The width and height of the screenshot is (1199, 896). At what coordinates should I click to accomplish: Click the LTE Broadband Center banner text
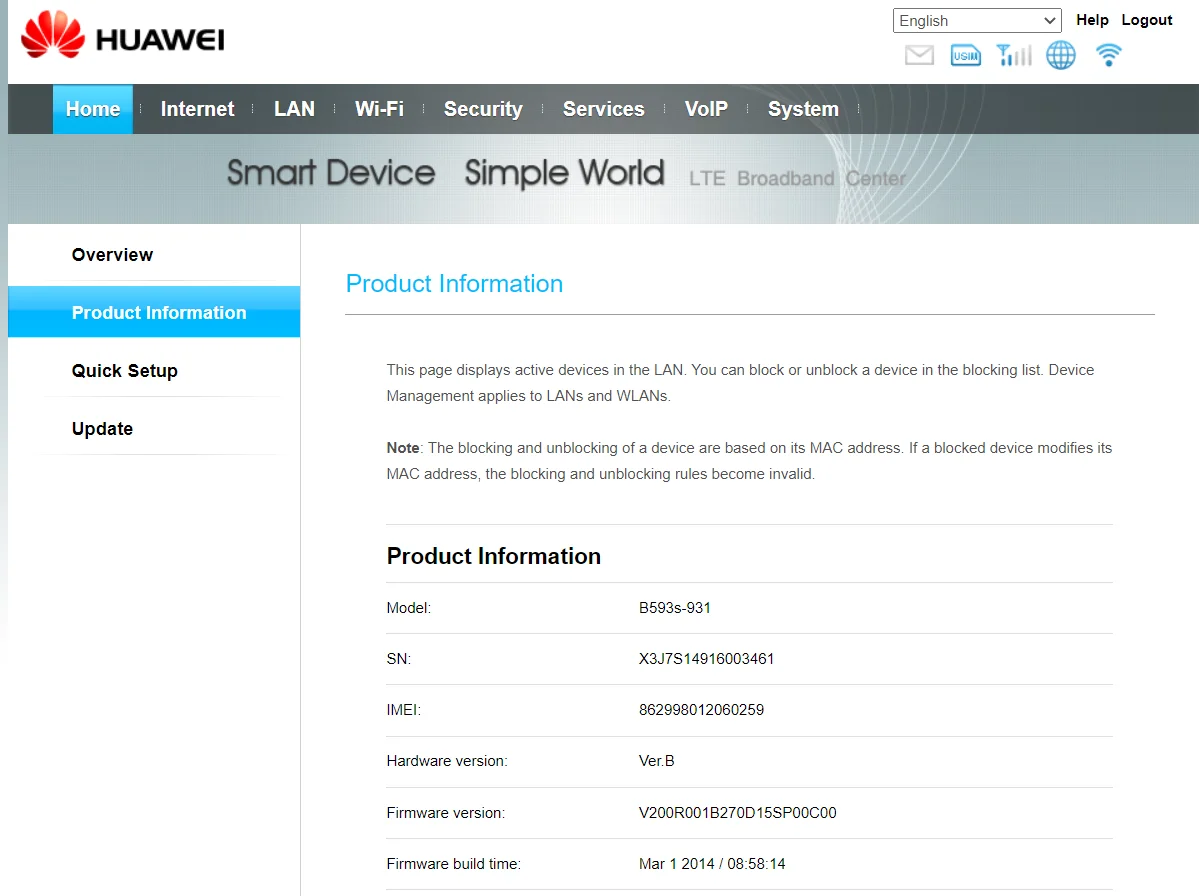click(x=797, y=178)
